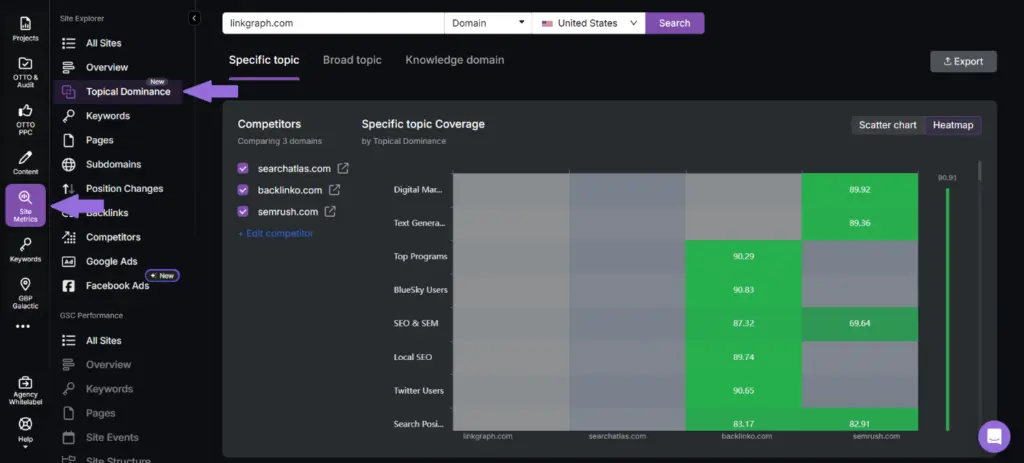Switch to the Knowledge domain tab
The image size is (1024, 463).
coord(455,60)
